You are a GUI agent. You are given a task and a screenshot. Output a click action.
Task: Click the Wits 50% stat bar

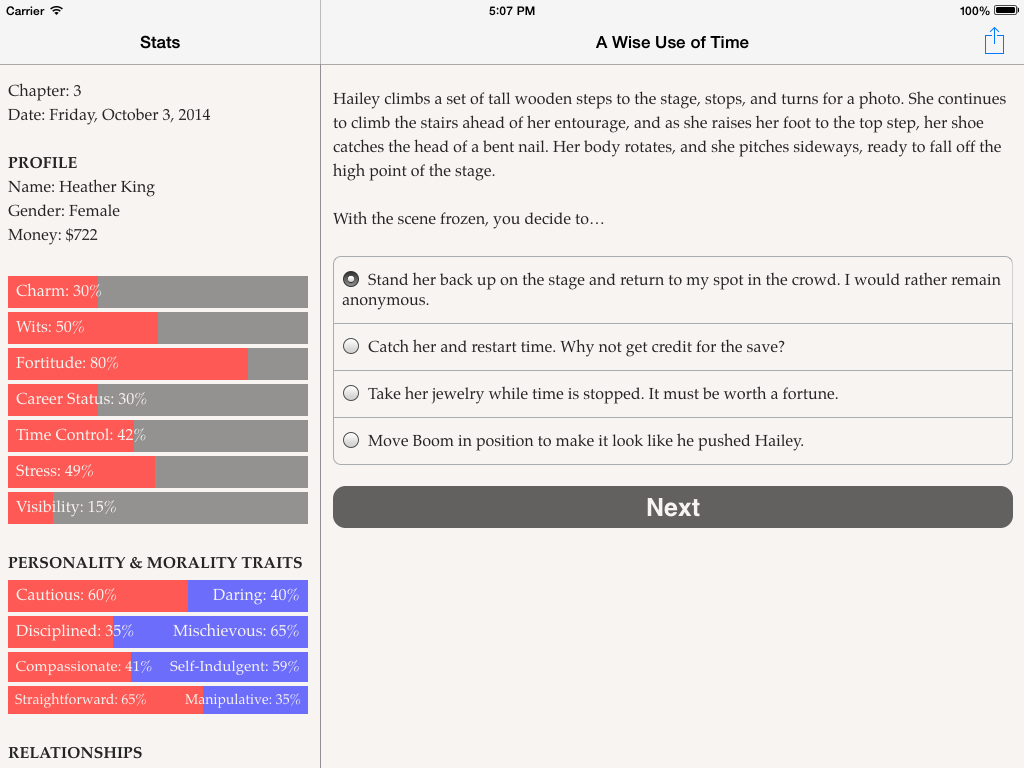click(x=158, y=327)
